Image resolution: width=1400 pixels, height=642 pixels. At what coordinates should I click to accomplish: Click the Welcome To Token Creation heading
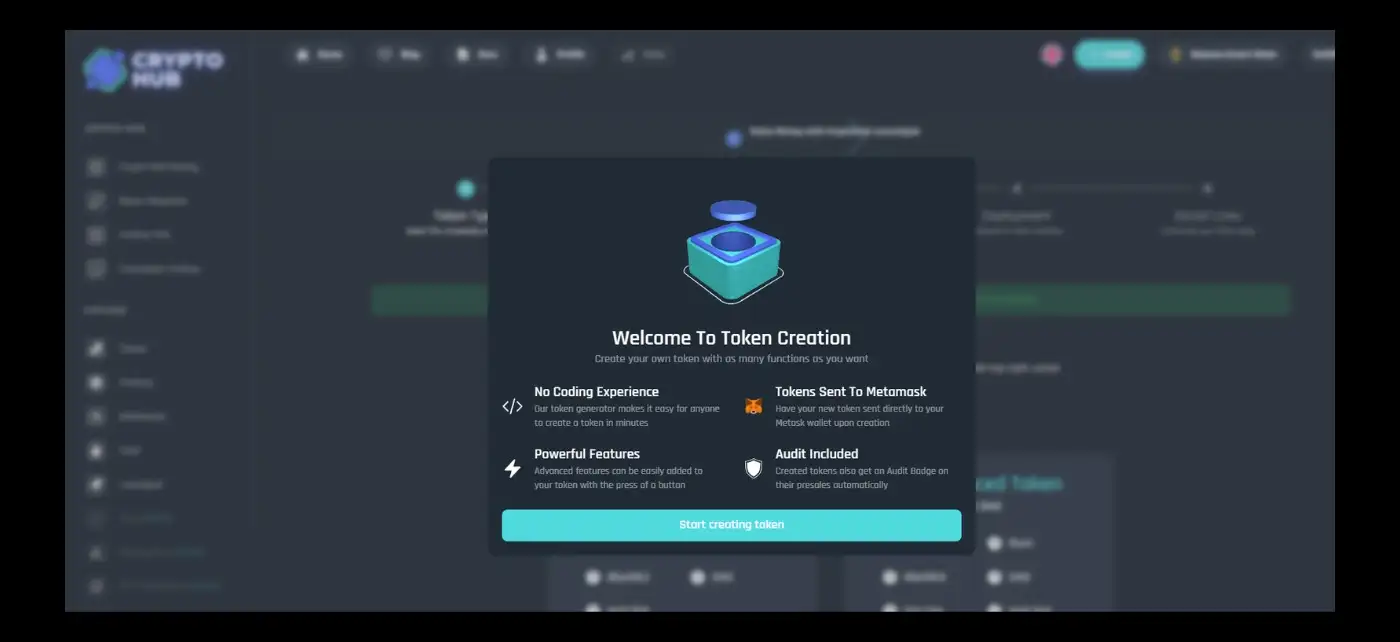[731, 338]
